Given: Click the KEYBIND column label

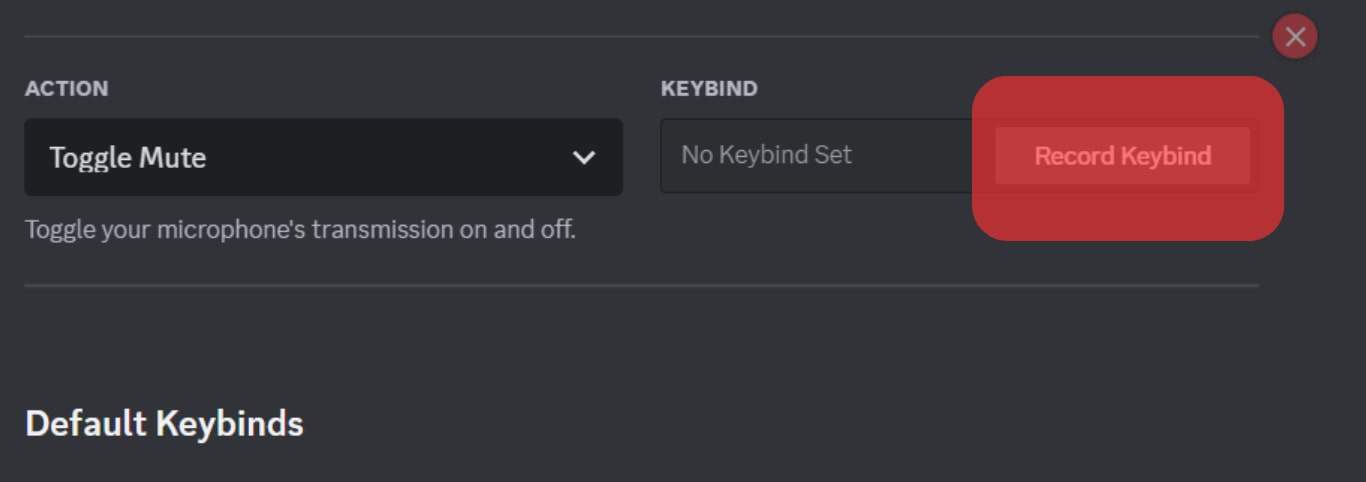Looking at the screenshot, I should point(709,88).
